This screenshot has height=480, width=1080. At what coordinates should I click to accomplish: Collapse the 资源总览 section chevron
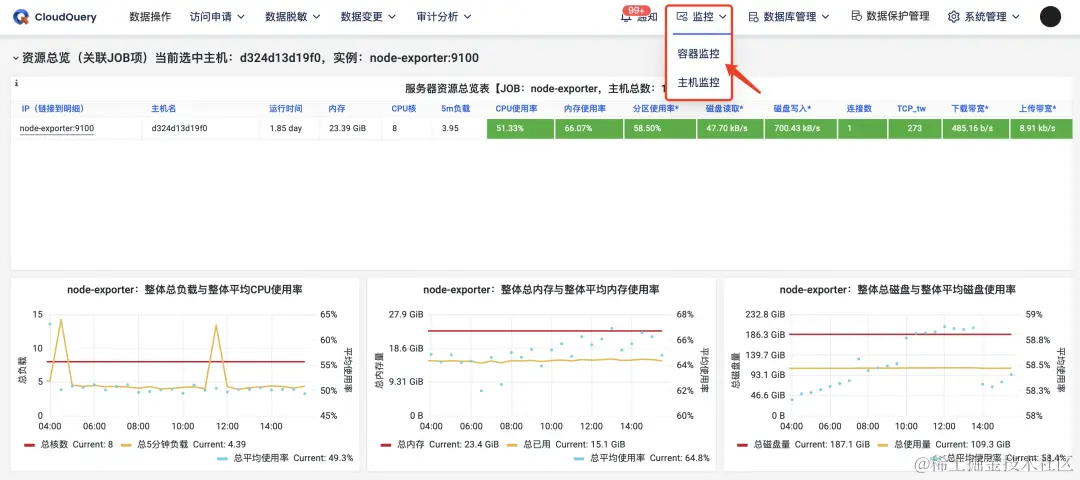click(x=15, y=59)
